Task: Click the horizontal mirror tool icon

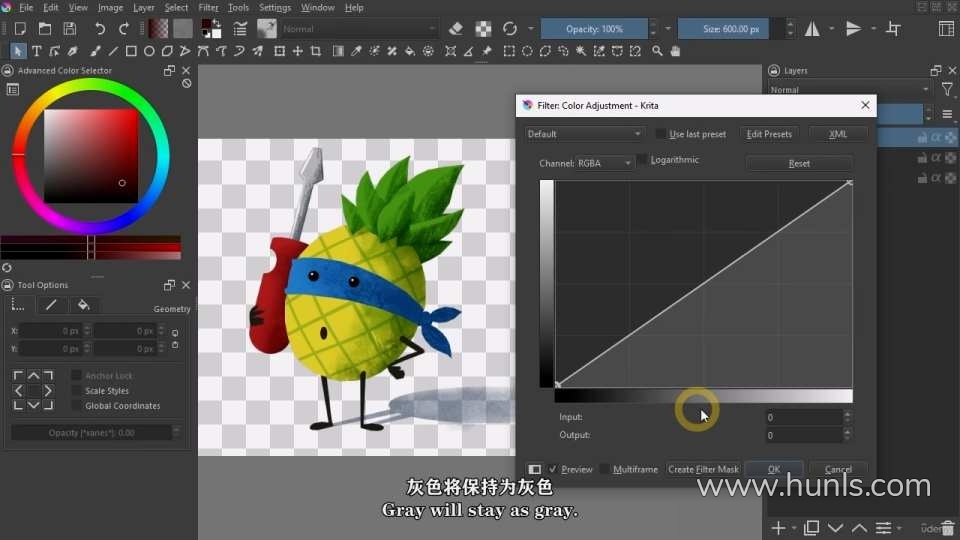Action: coord(812,29)
